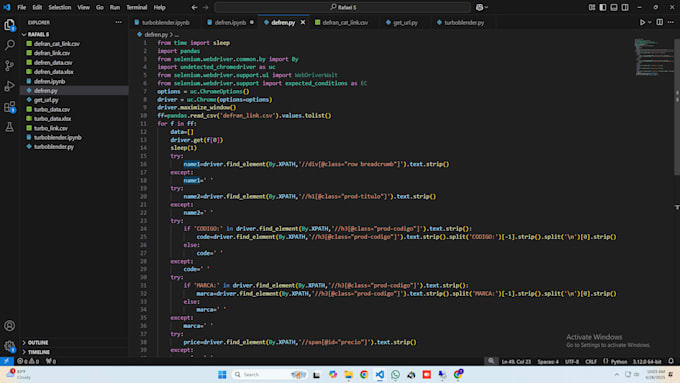Open the Search view in activity bar

10,45
